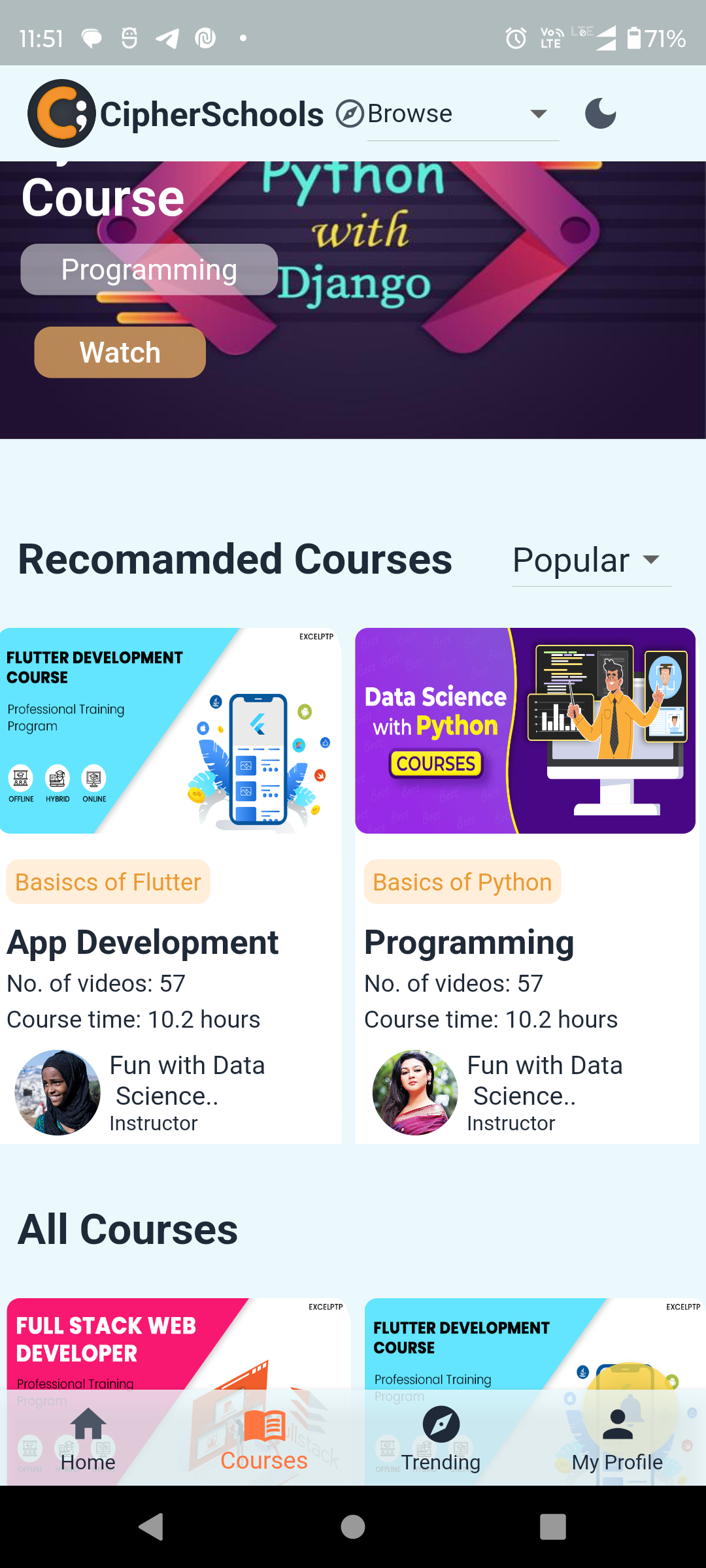Open the Basics of Python tag
Image resolution: width=706 pixels, height=1568 pixels.
(x=462, y=881)
